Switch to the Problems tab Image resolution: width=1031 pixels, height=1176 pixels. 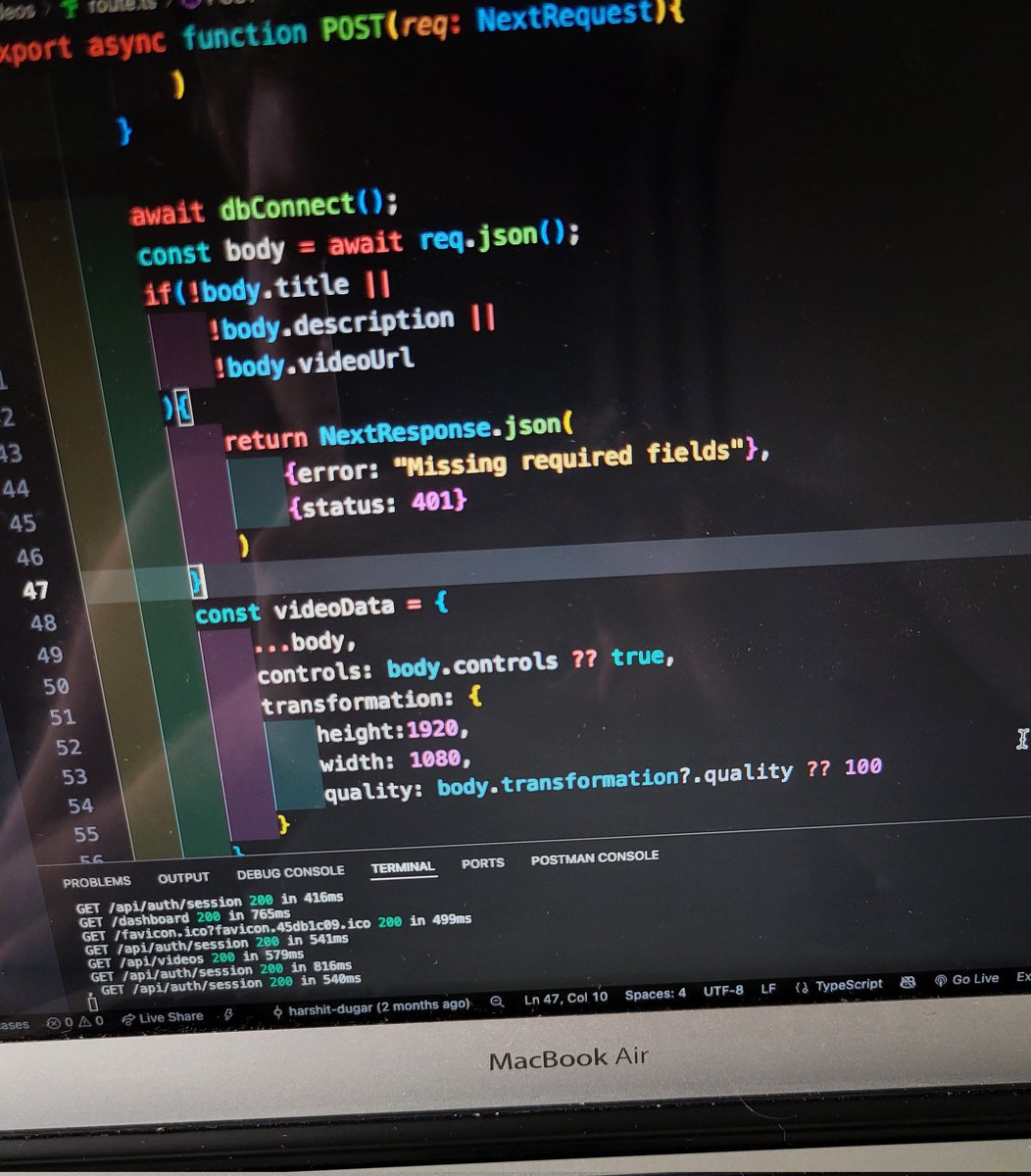click(x=98, y=880)
